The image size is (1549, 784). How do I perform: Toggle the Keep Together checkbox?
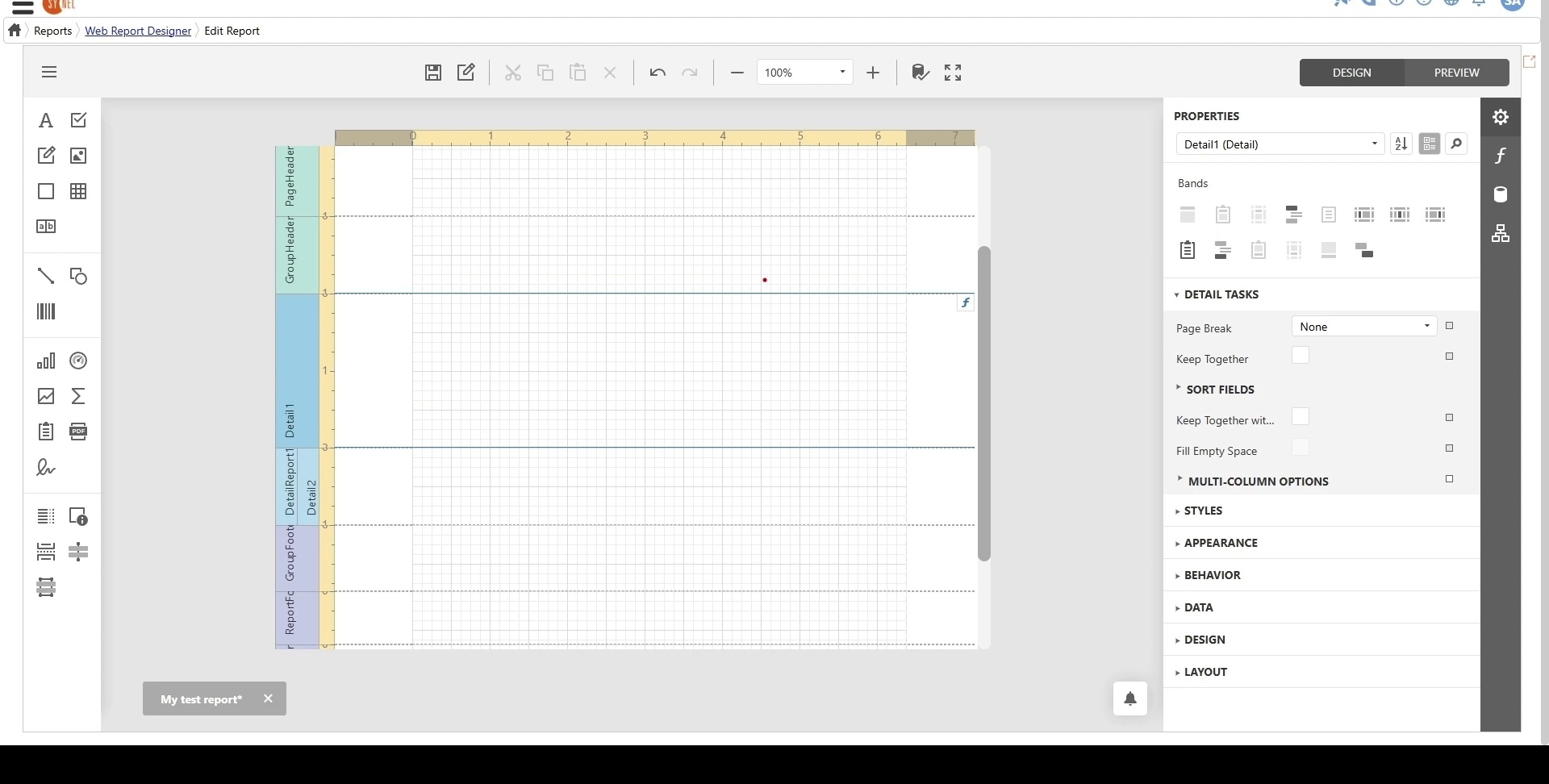click(1301, 356)
